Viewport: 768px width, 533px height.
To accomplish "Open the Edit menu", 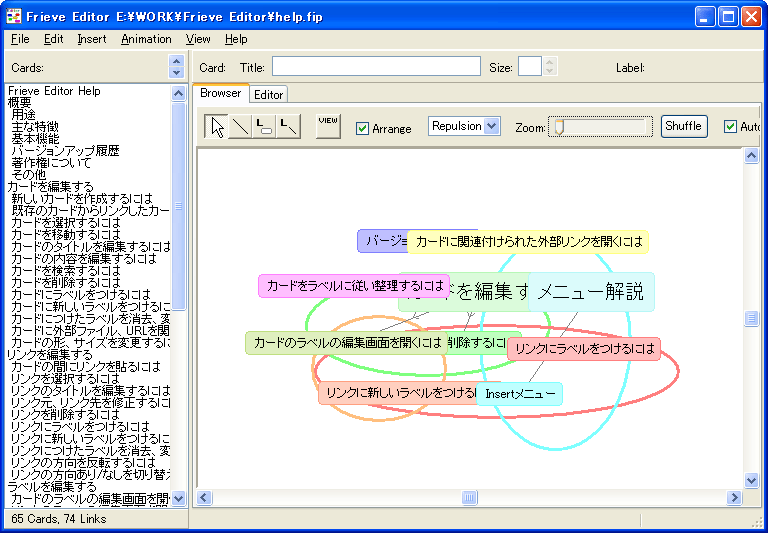I will (53, 39).
